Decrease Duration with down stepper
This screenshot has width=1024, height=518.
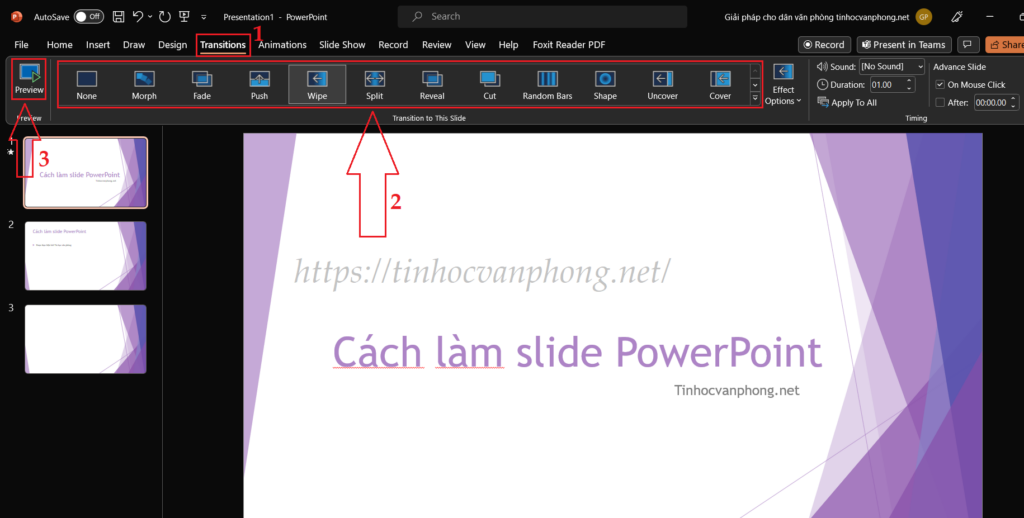[908, 89]
